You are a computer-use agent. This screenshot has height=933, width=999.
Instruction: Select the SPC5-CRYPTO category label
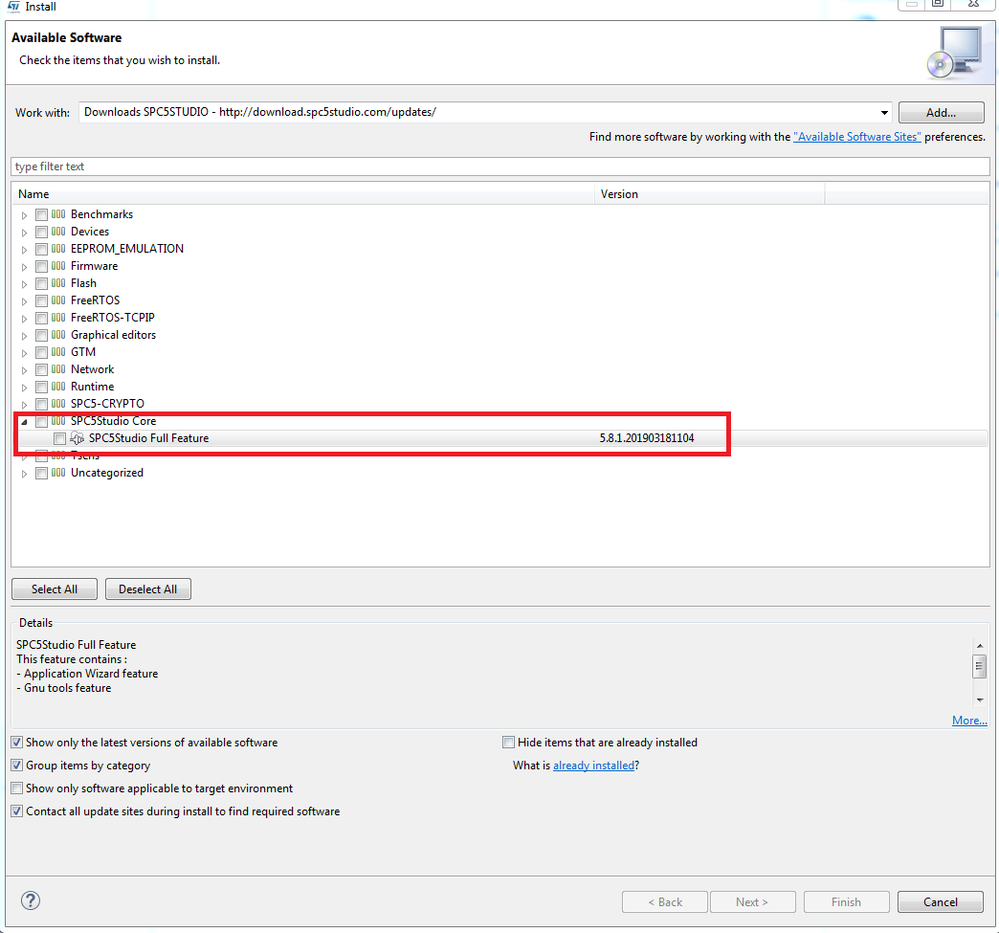click(108, 403)
